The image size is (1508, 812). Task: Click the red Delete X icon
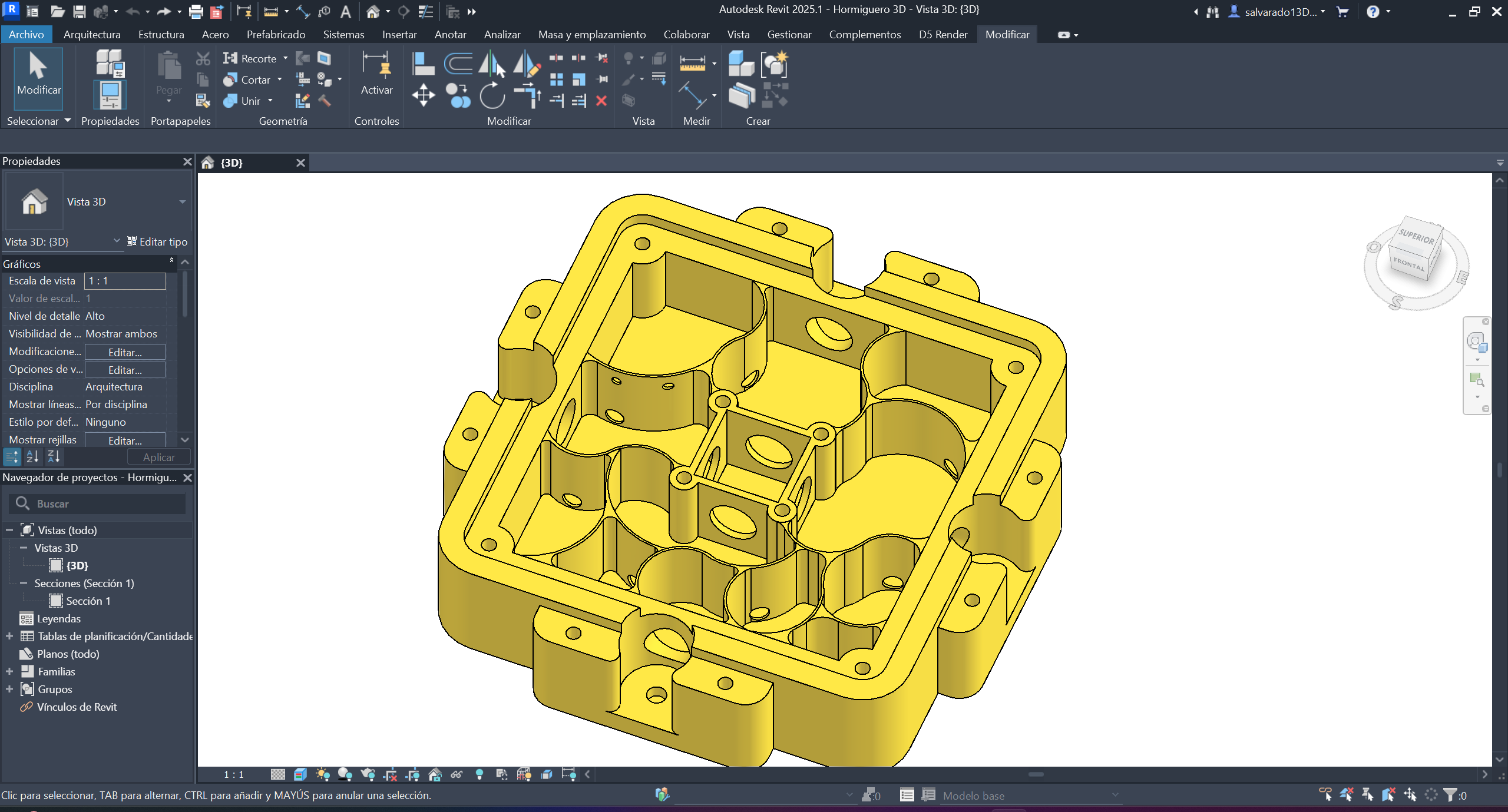(x=601, y=101)
